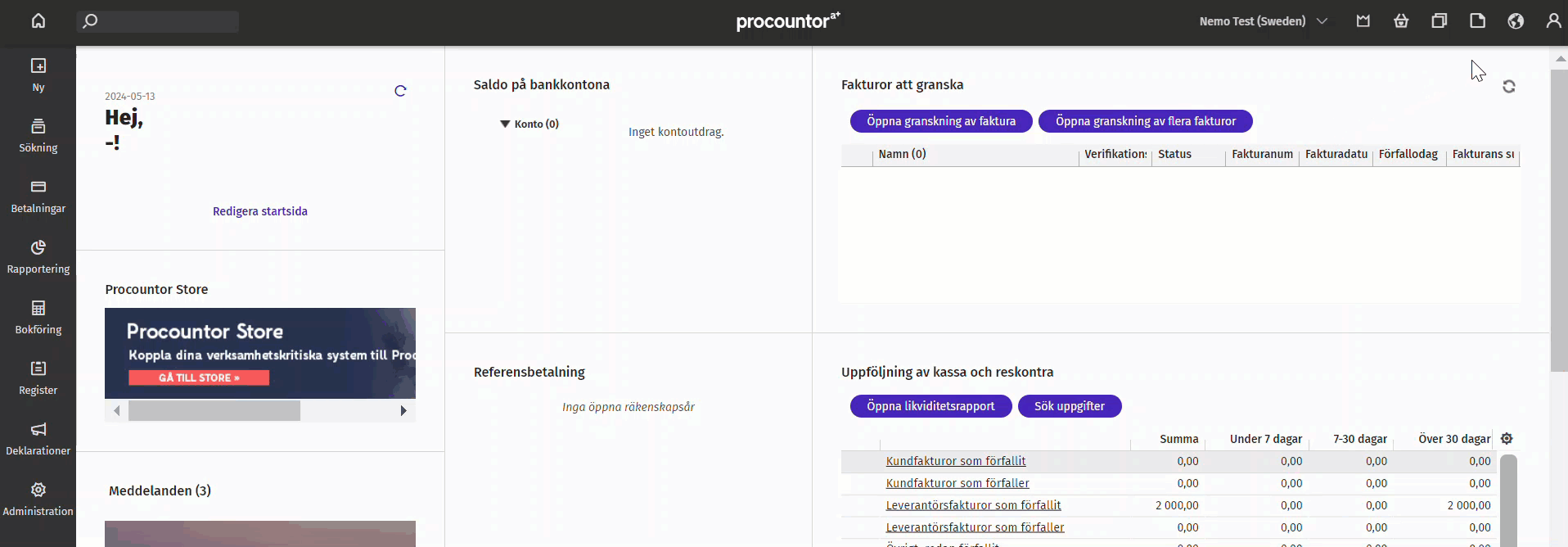Refresh the Fakturor att granska widget
Screen dimensions: 1568x547
coord(1509,86)
